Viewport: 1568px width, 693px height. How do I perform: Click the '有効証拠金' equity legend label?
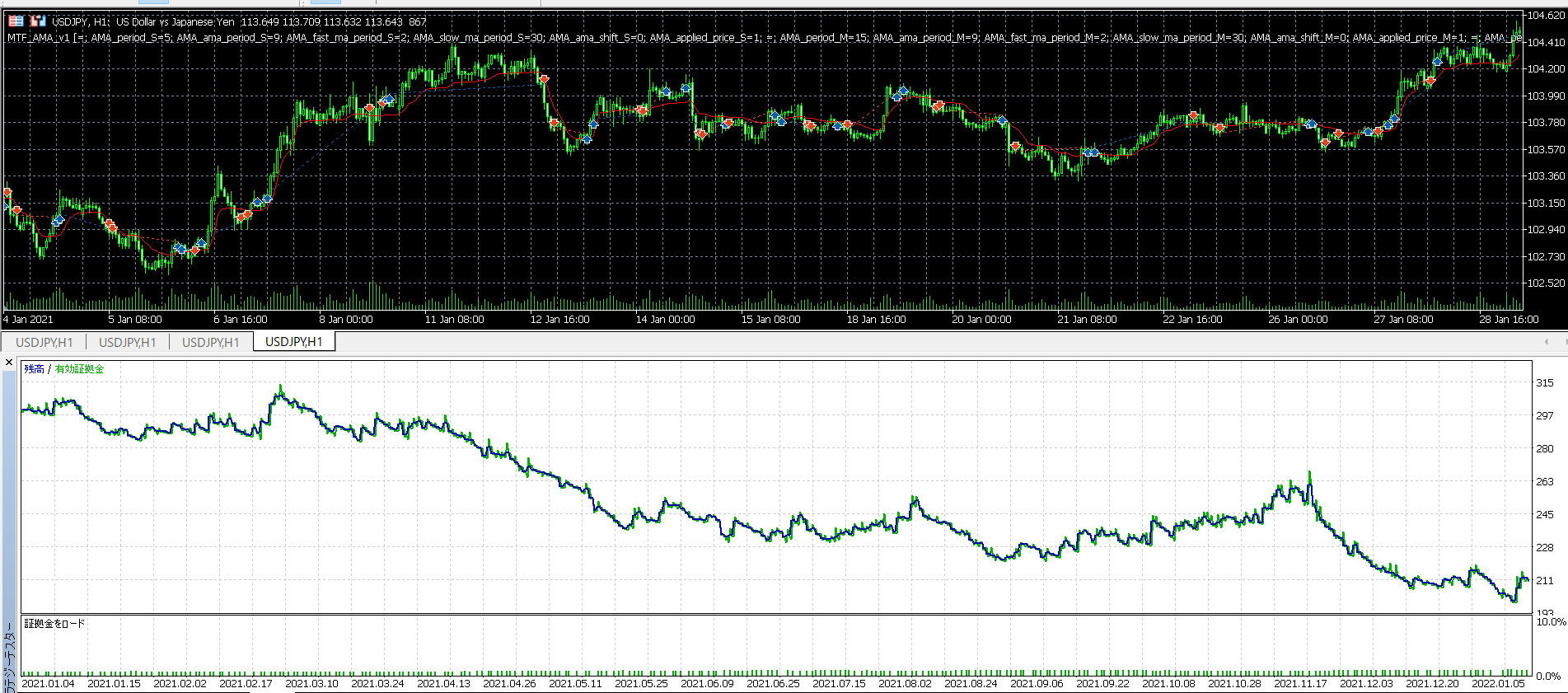point(80,369)
